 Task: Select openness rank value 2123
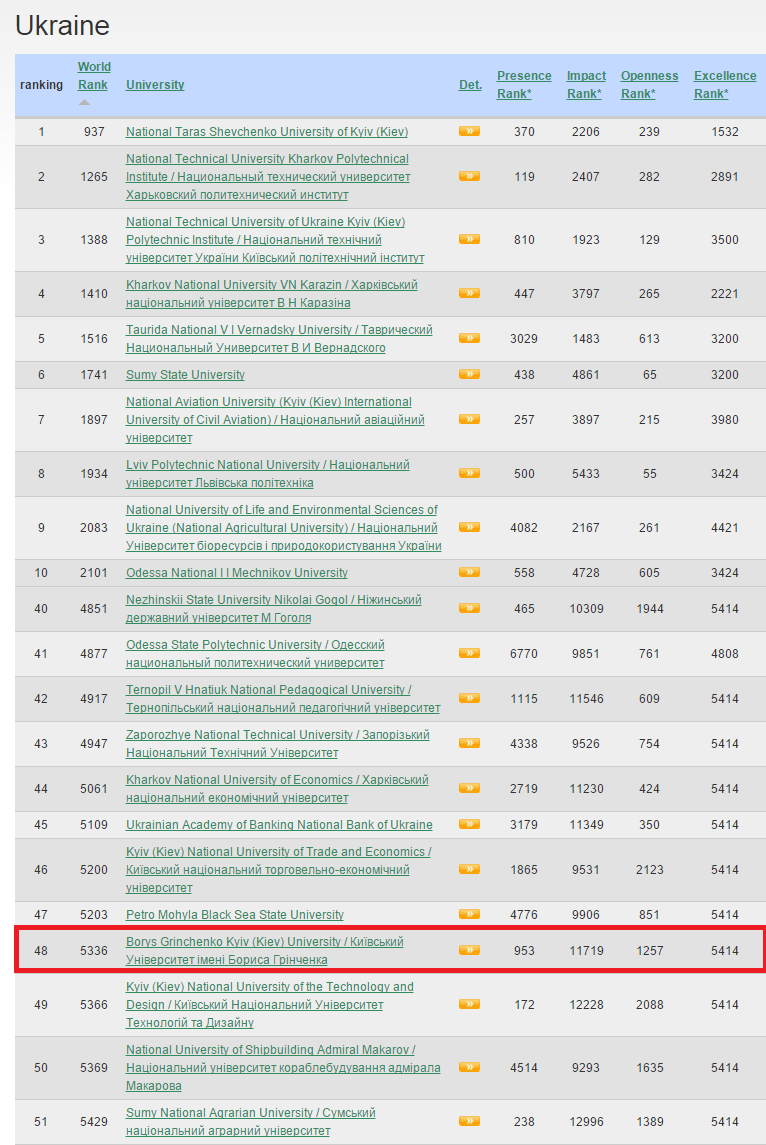(x=649, y=870)
